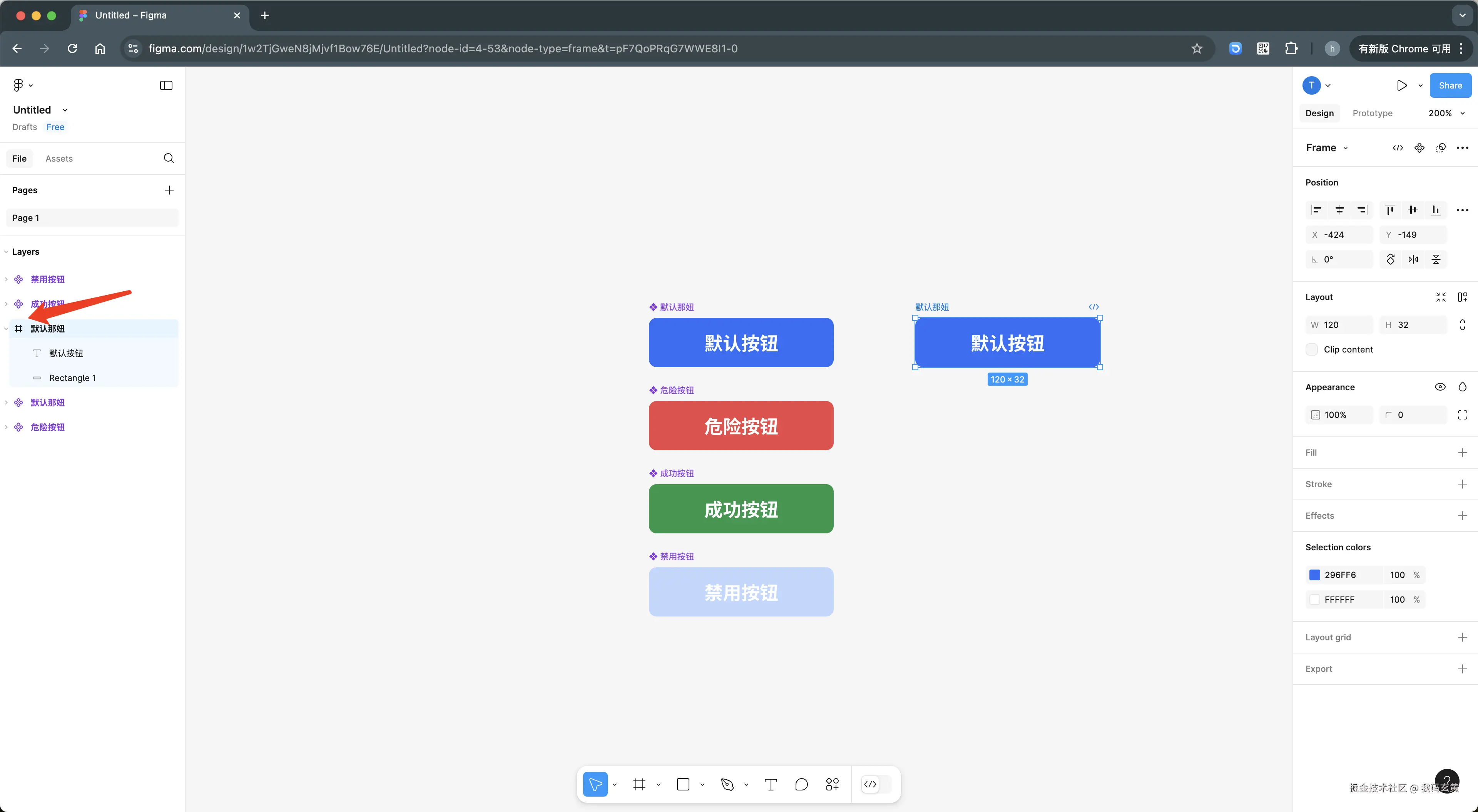Select the Text tool in bottom toolbar

(771, 784)
